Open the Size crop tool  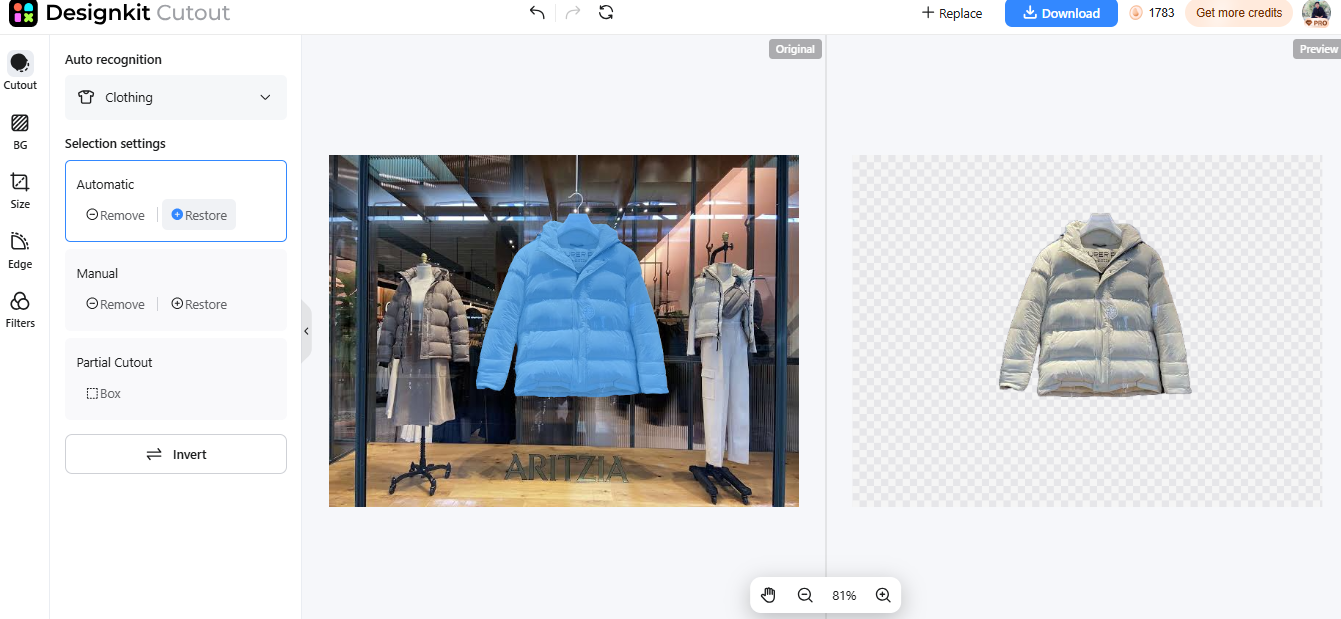19,190
